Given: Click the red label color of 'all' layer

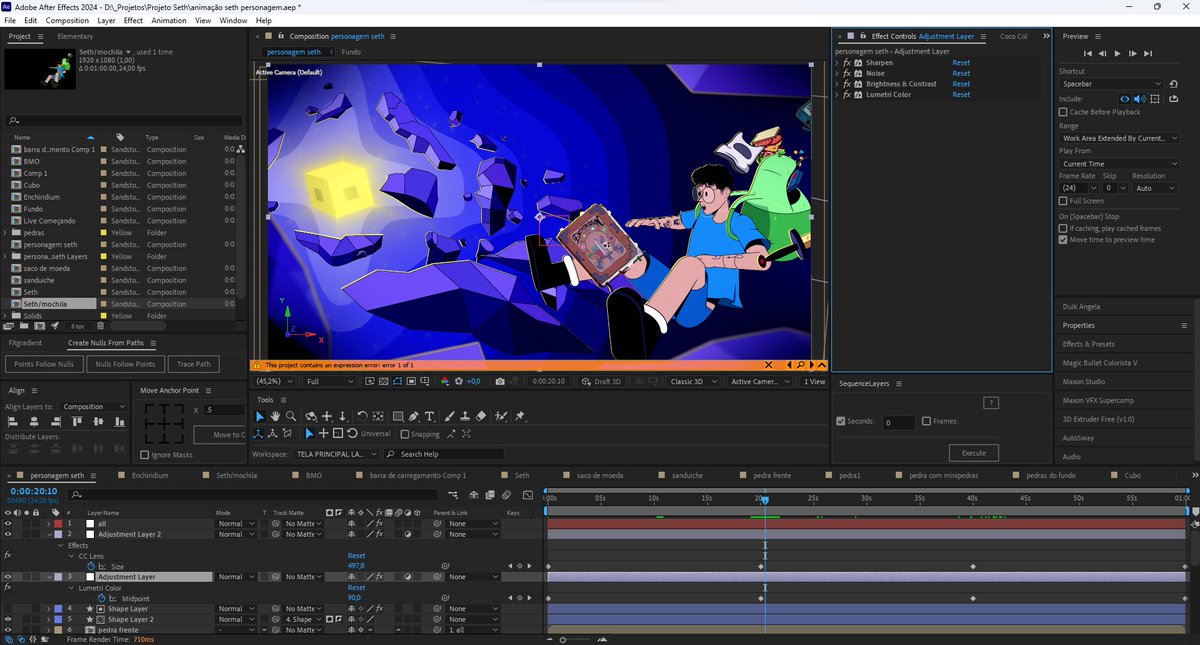Looking at the screenshot, I should pos(57,523).
